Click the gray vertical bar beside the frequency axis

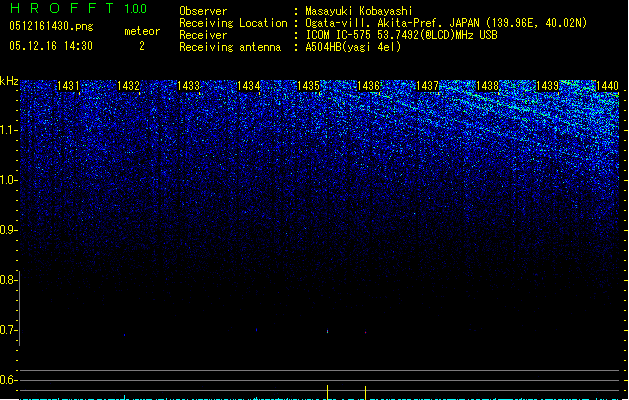[20, 308]
